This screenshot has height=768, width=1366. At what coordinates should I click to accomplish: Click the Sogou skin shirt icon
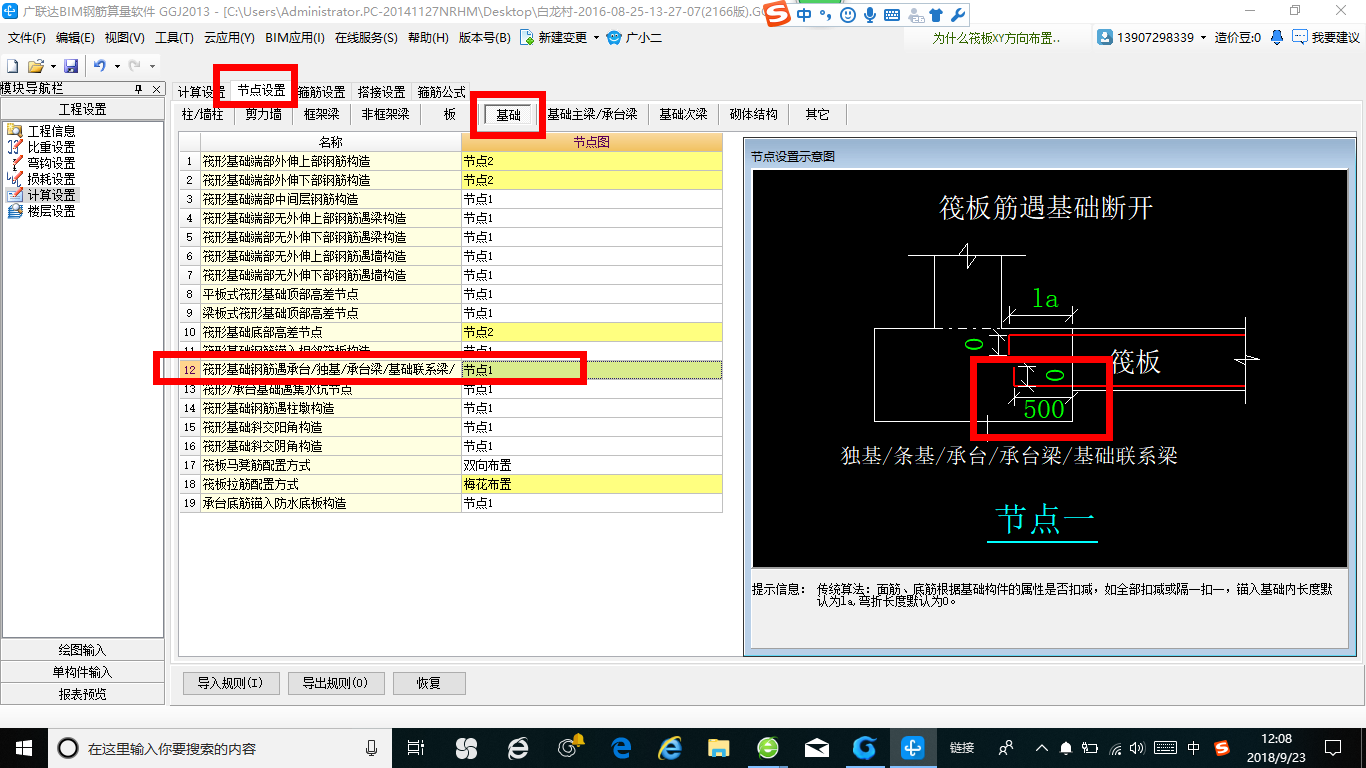click(935, 15)
